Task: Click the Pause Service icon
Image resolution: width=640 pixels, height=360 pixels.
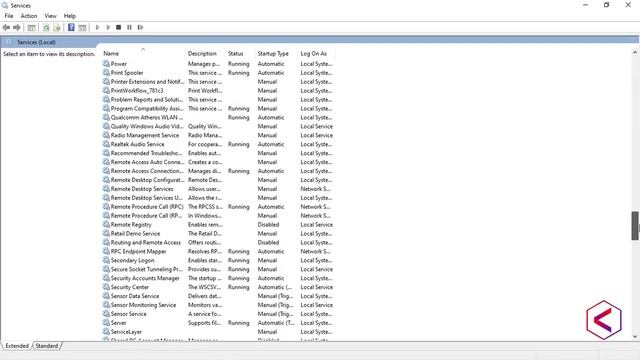Action: point(129,27)
